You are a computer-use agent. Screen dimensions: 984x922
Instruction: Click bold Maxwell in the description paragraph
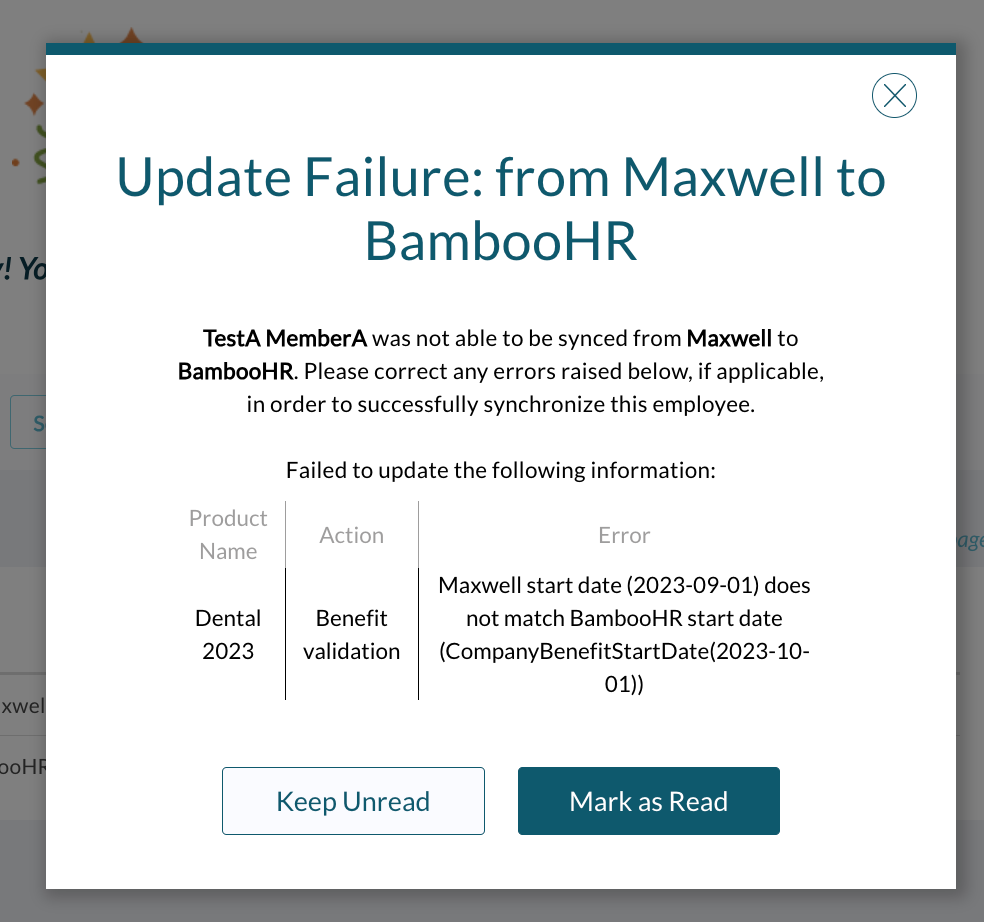(x=729, y=338)
